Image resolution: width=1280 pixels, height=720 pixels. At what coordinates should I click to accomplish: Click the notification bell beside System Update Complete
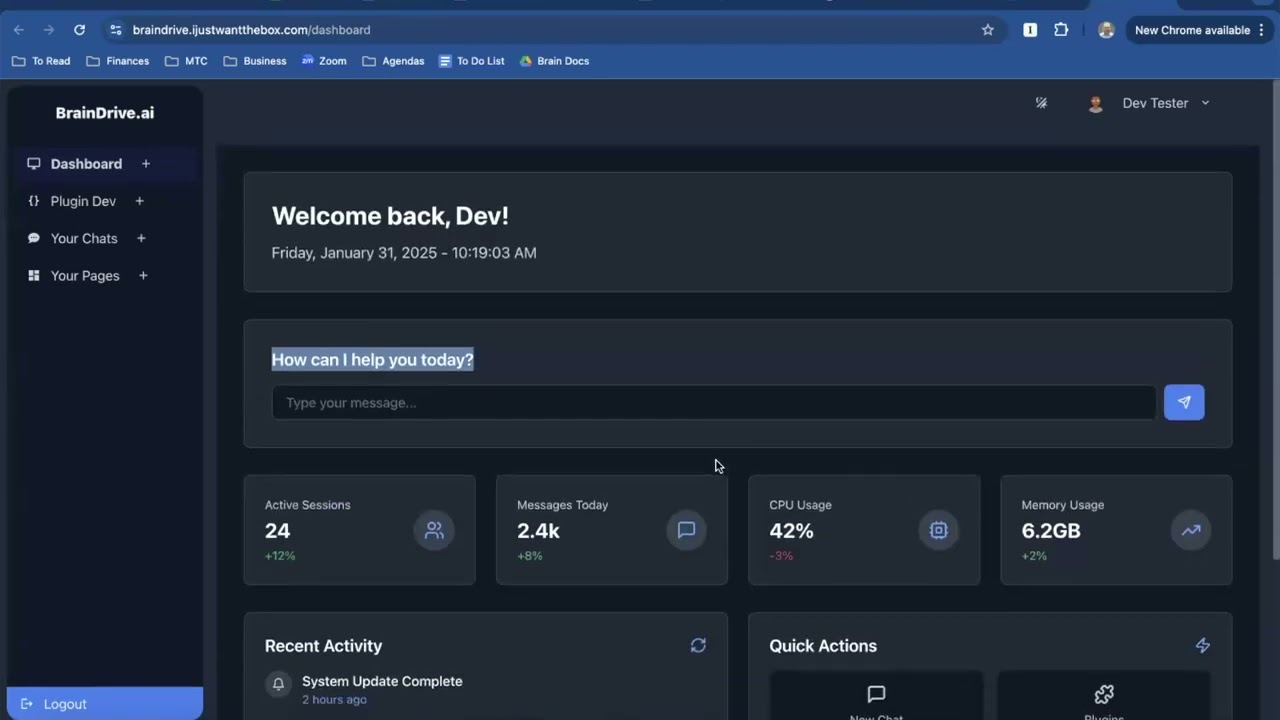(278, 684)
